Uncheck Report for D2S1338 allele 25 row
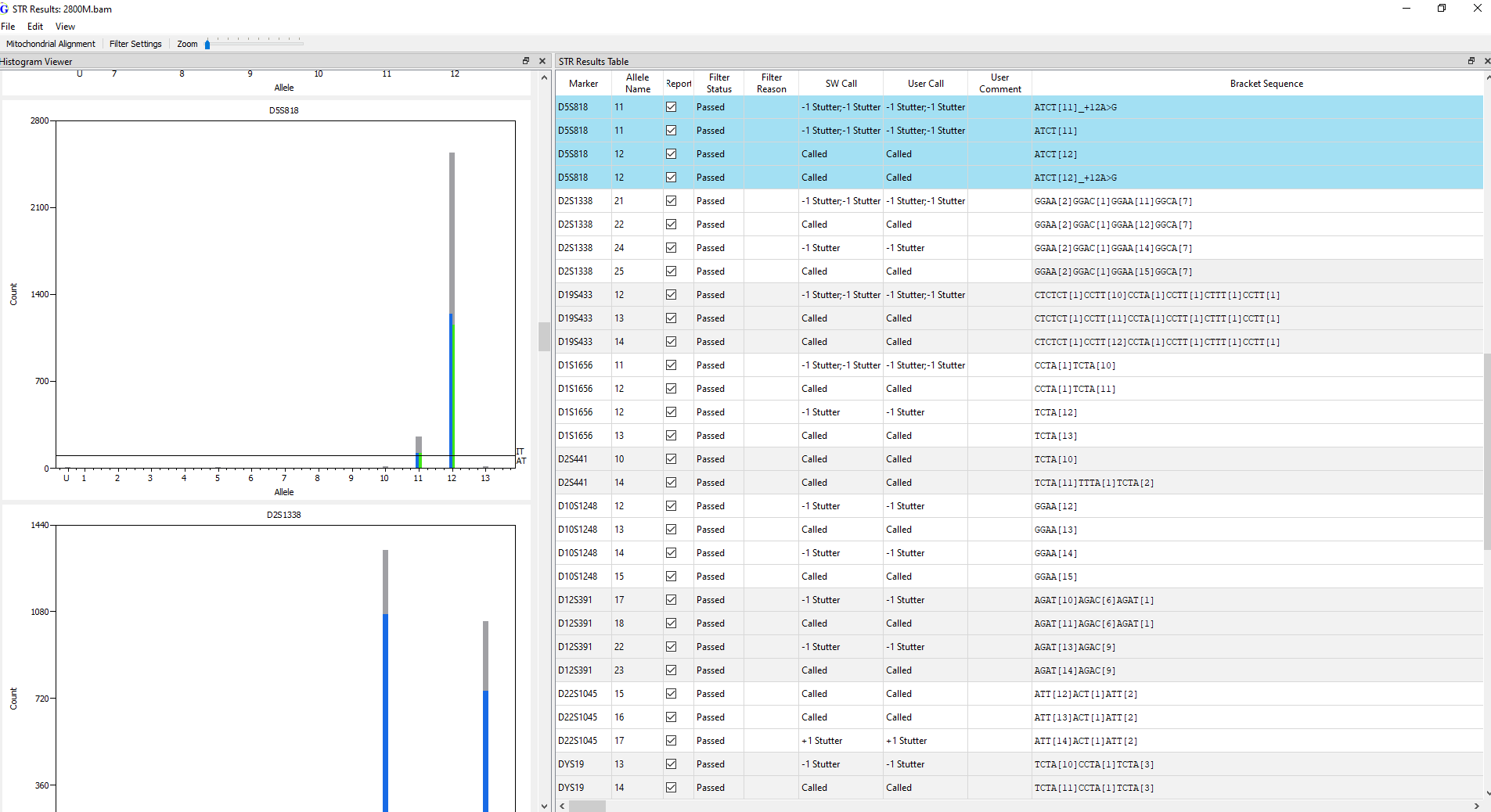The width and height of the screenshot is (1491, 812). click(x=672, y=271)
